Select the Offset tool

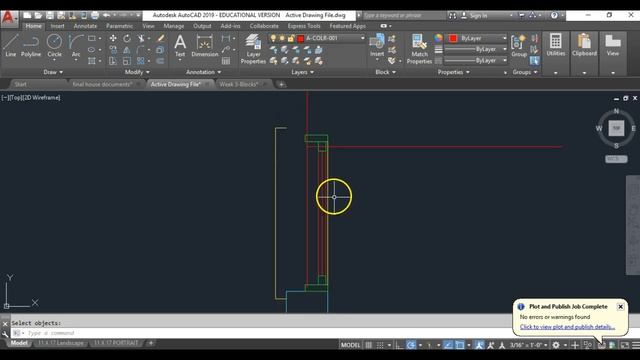click(x=160, y=61)
